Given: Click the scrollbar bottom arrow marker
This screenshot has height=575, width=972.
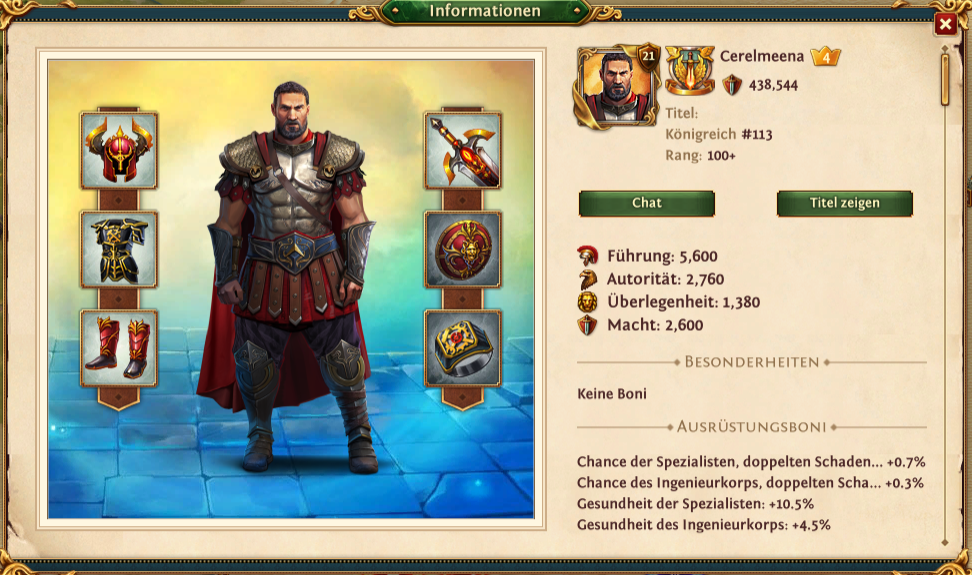Looking at the screenshot, I should (945, 543).
